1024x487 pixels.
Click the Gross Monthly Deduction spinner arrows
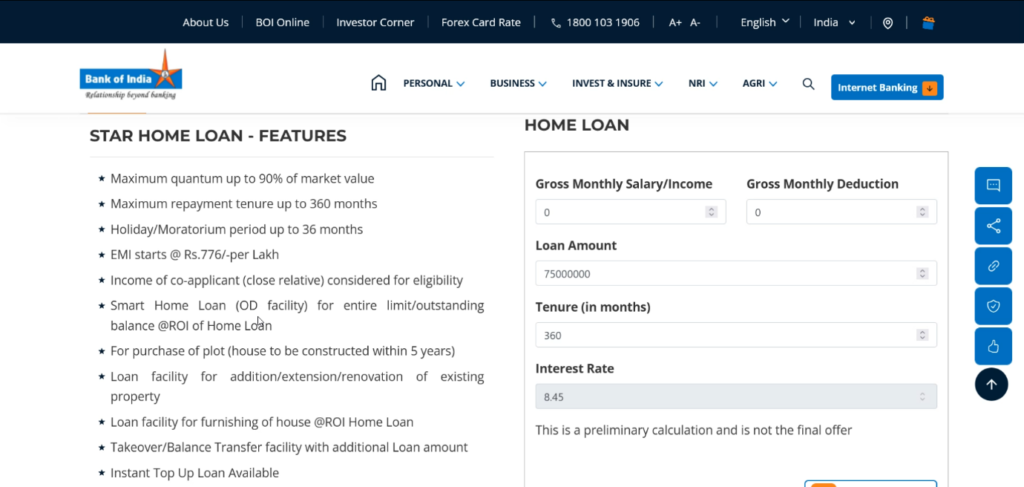pyautogui.click(x=922, y=212)
